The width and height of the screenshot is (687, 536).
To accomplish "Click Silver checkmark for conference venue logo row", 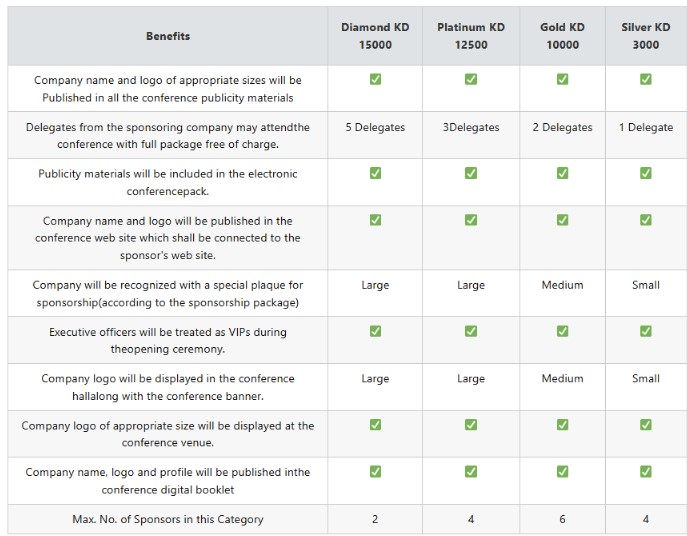I will [x=645, y=425].
